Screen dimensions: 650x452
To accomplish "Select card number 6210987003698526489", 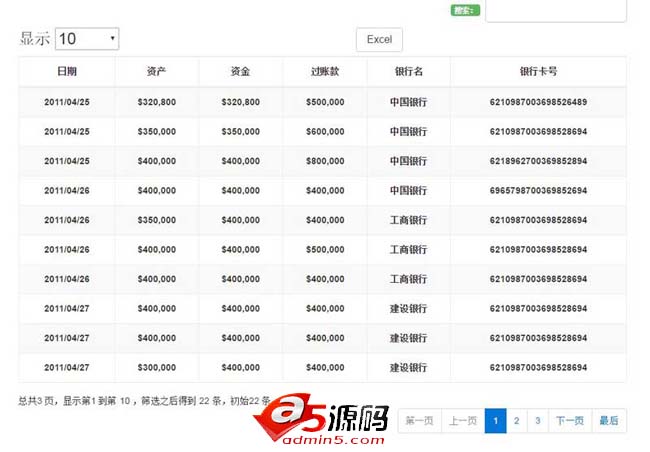I will 538,102.
